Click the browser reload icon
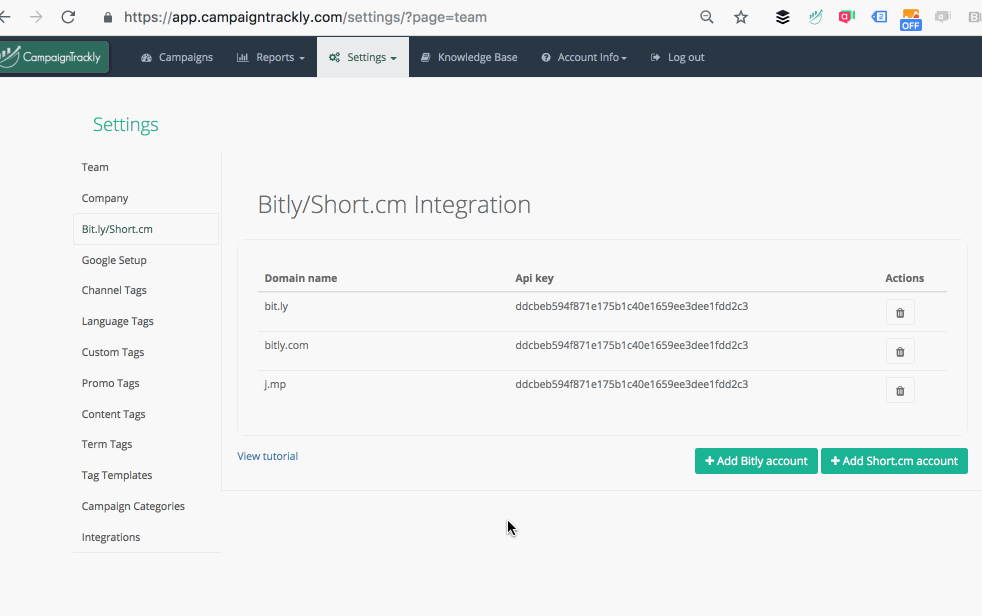The width and height of the screenshot is (982, 616). pos(68,17)
